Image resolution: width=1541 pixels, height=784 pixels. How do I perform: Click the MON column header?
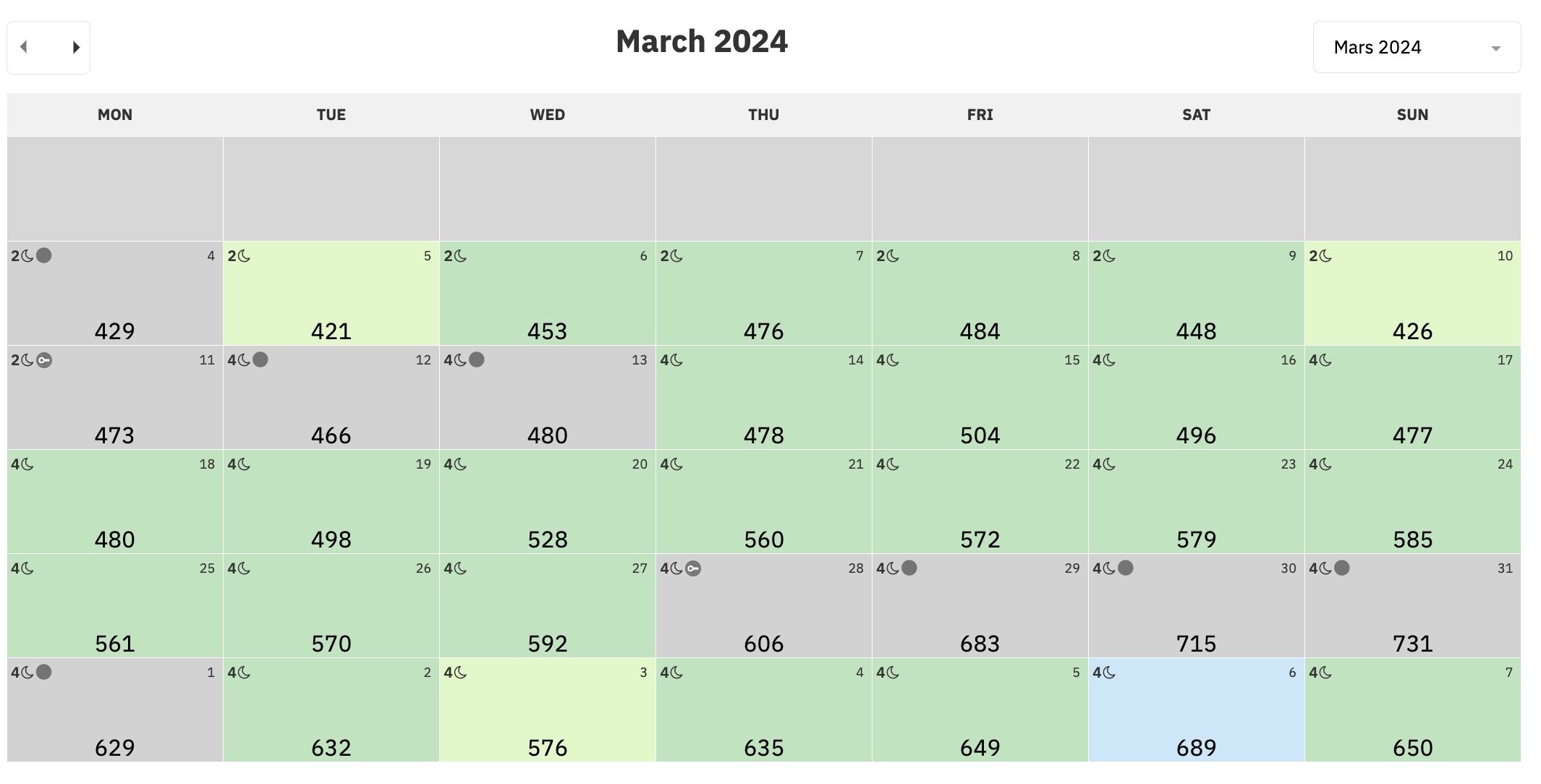pos(115,115)
